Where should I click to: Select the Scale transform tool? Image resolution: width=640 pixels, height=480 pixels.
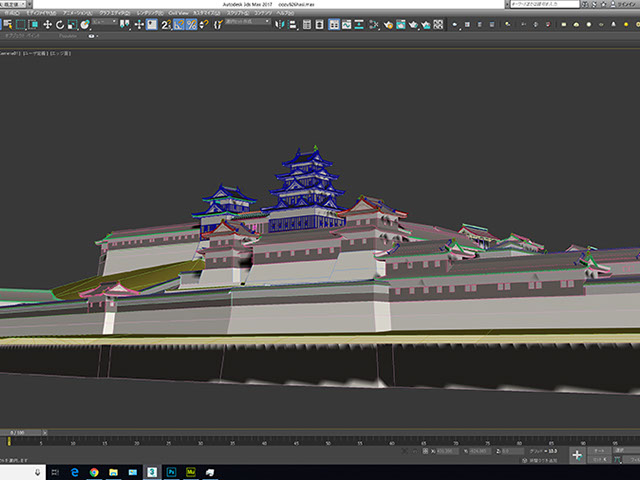[72, 24]
